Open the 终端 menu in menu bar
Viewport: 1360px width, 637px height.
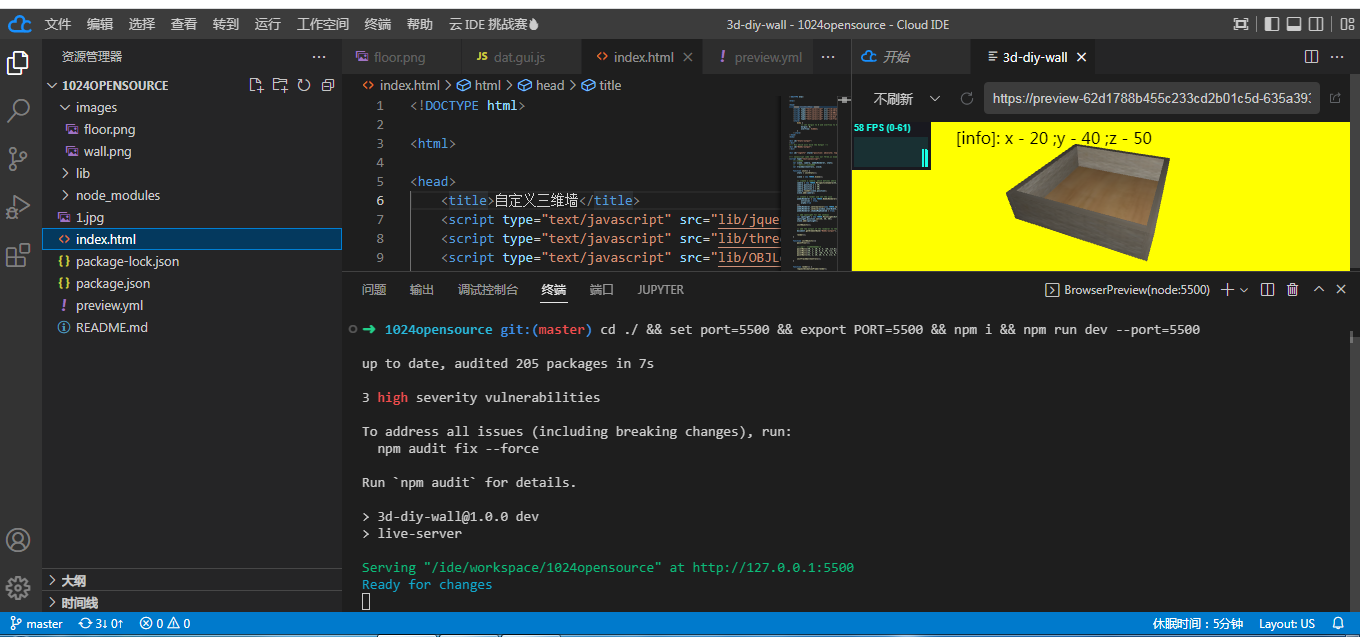377,25
